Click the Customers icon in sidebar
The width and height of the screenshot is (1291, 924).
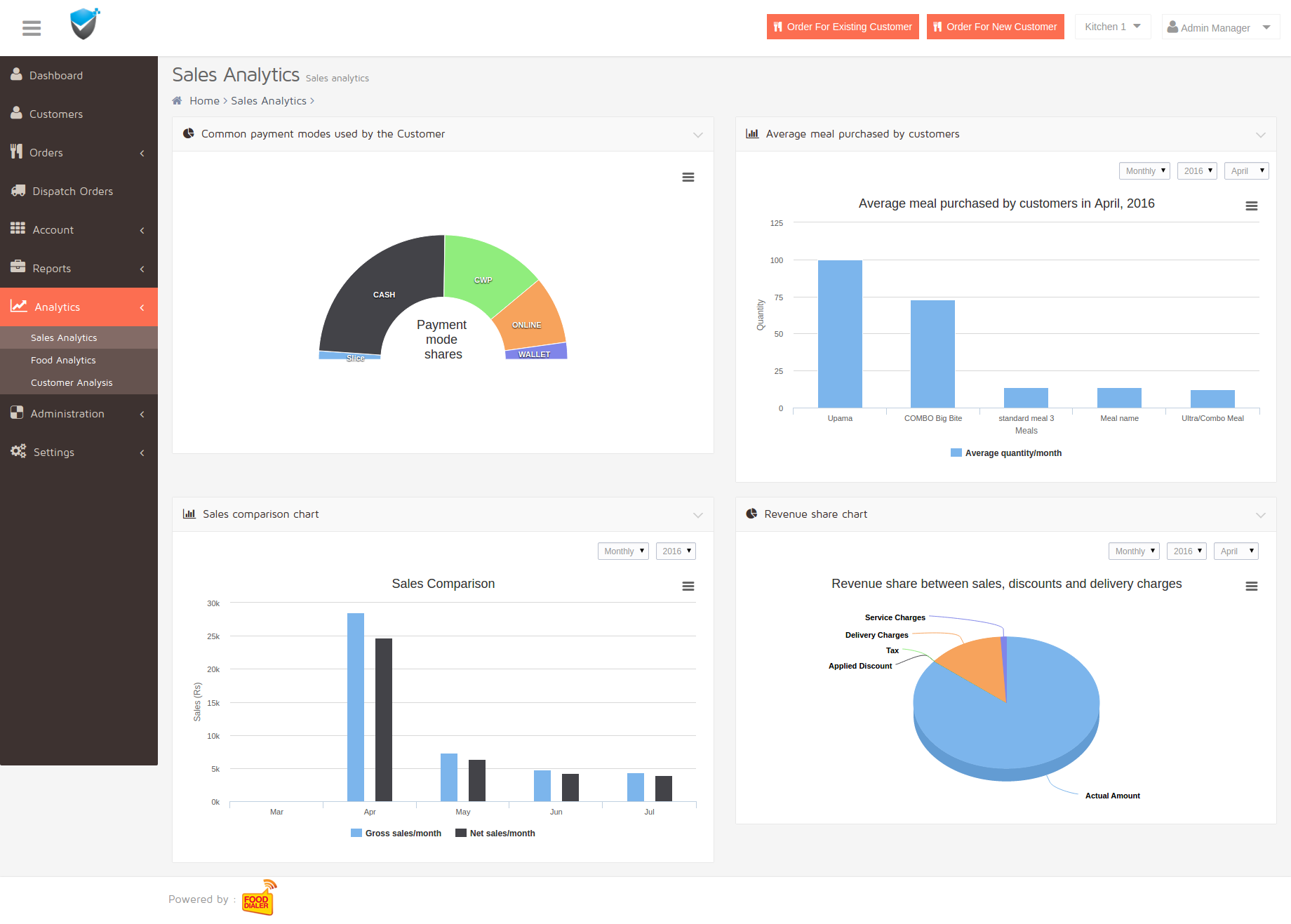17,113
